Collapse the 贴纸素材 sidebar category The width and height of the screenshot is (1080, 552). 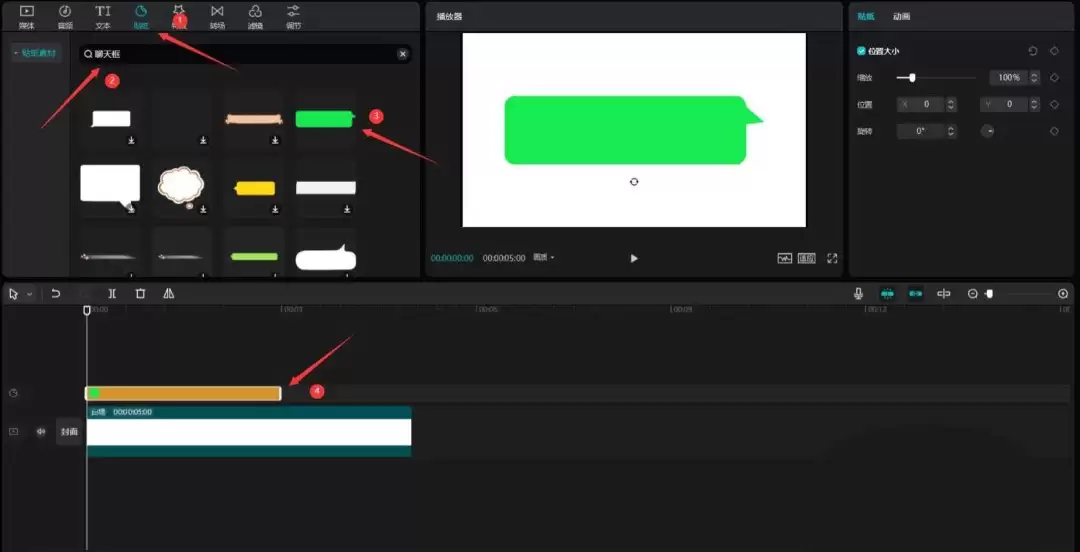pos(37,52)
